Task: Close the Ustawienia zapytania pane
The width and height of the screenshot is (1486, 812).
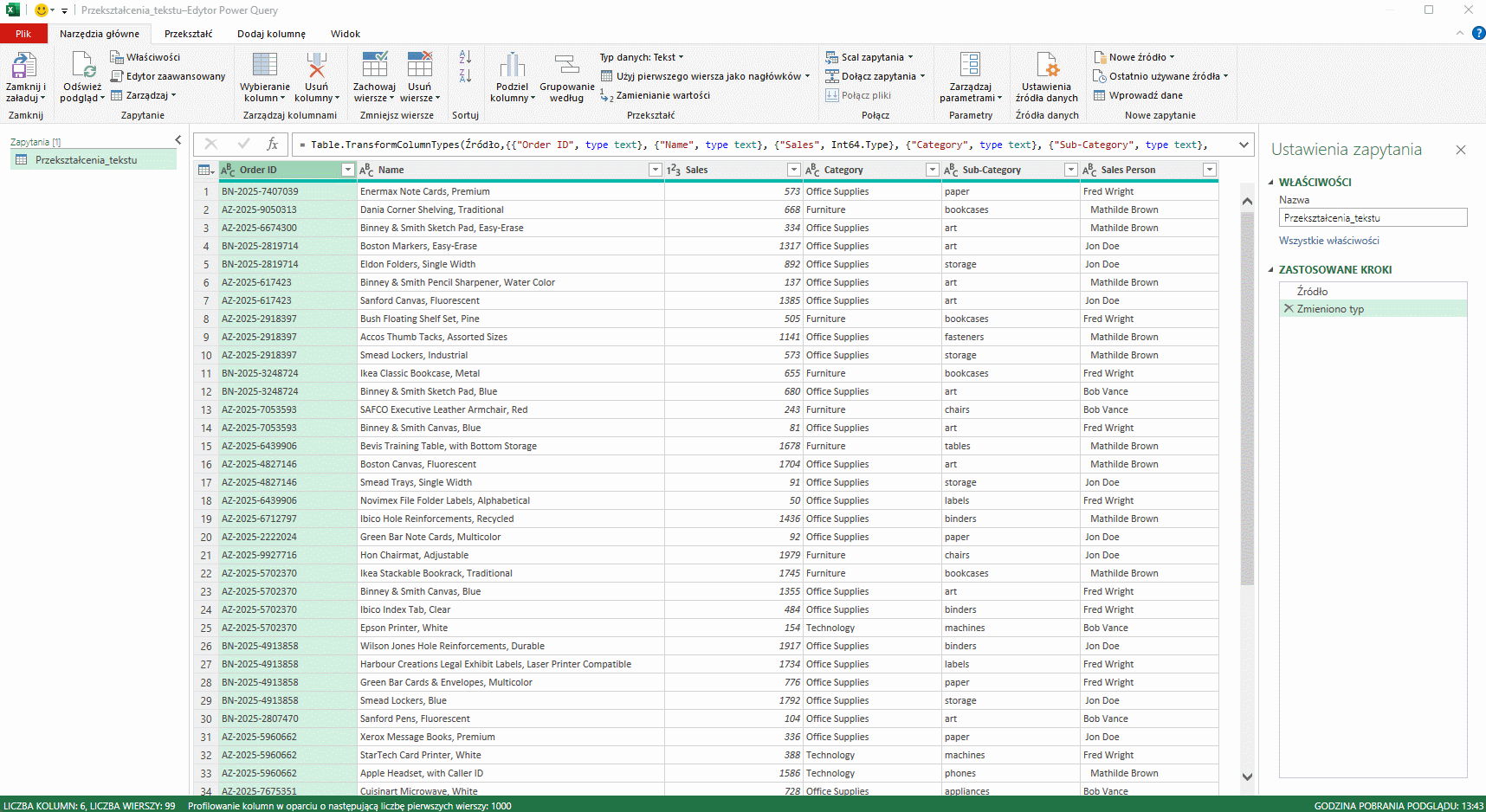Action: point(1461,150)
